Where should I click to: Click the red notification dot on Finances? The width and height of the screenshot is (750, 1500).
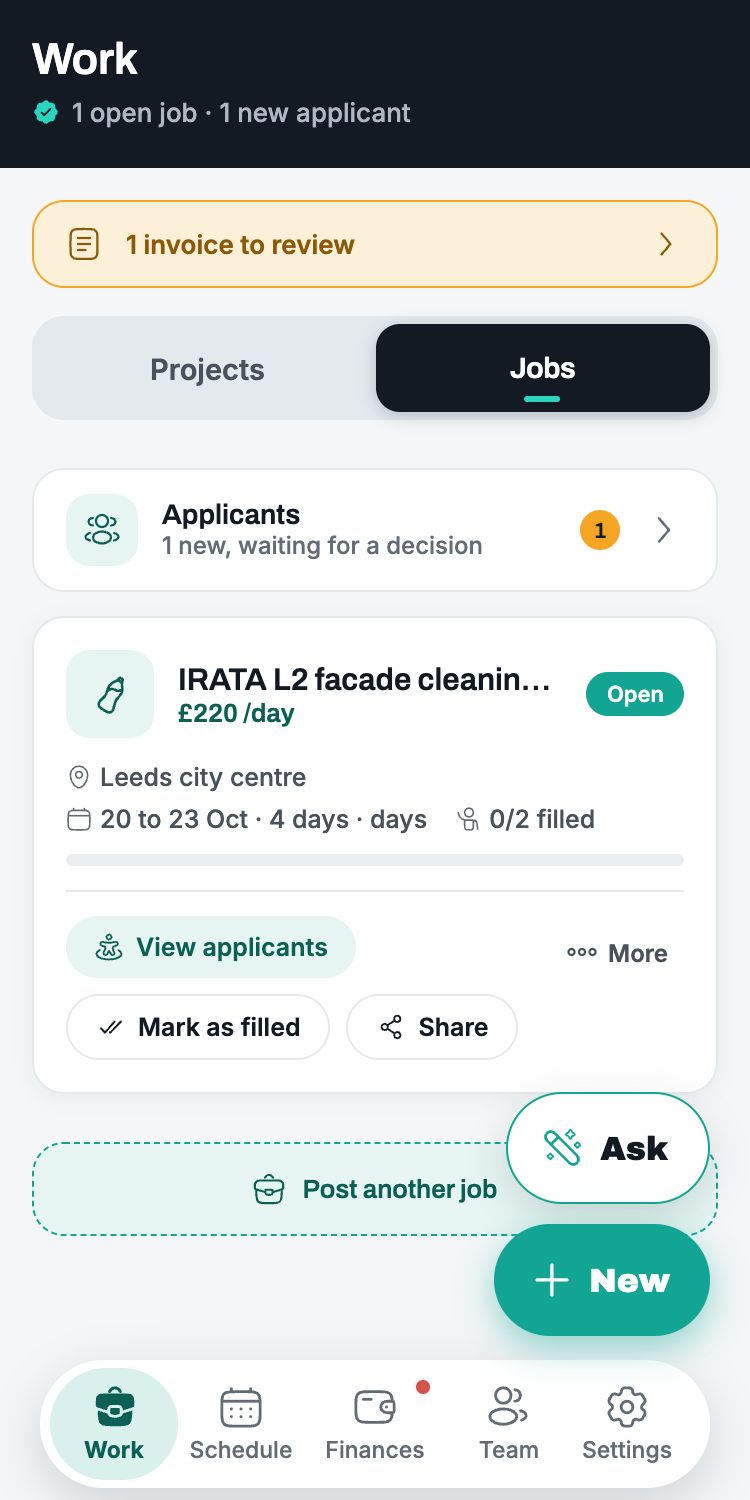click(423, 1387)
